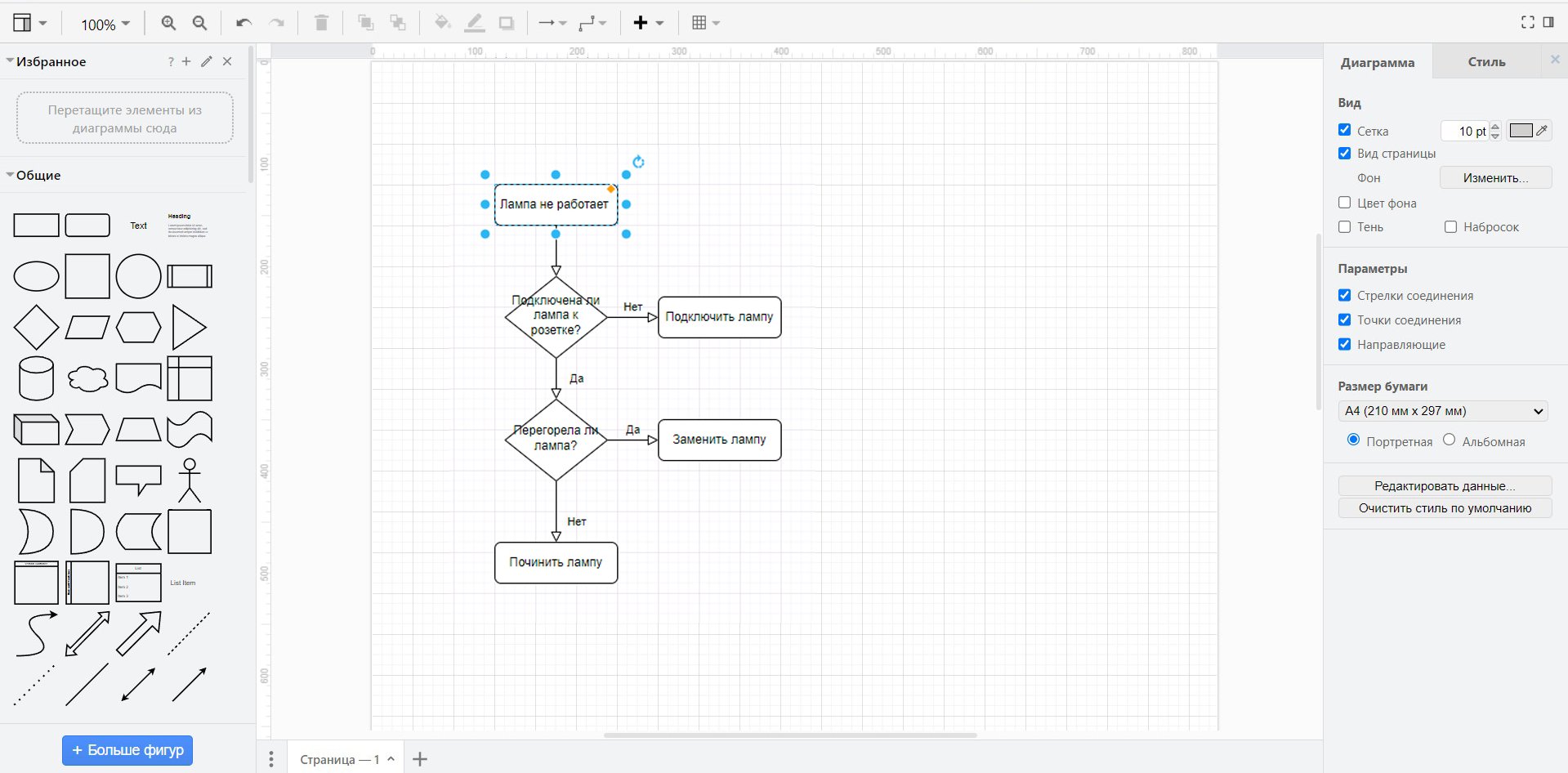Screen dimensions: 1568x773
Task: Select the curved S-arrow connector shape
Action: (36, 633)
